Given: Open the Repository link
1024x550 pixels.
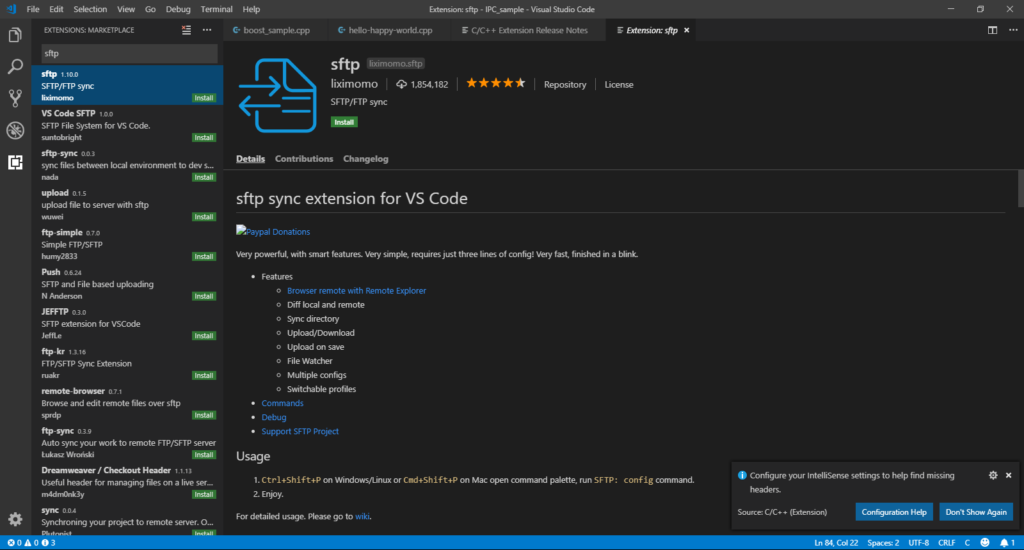Looking at the screenshot, I should tap(565, 84).
